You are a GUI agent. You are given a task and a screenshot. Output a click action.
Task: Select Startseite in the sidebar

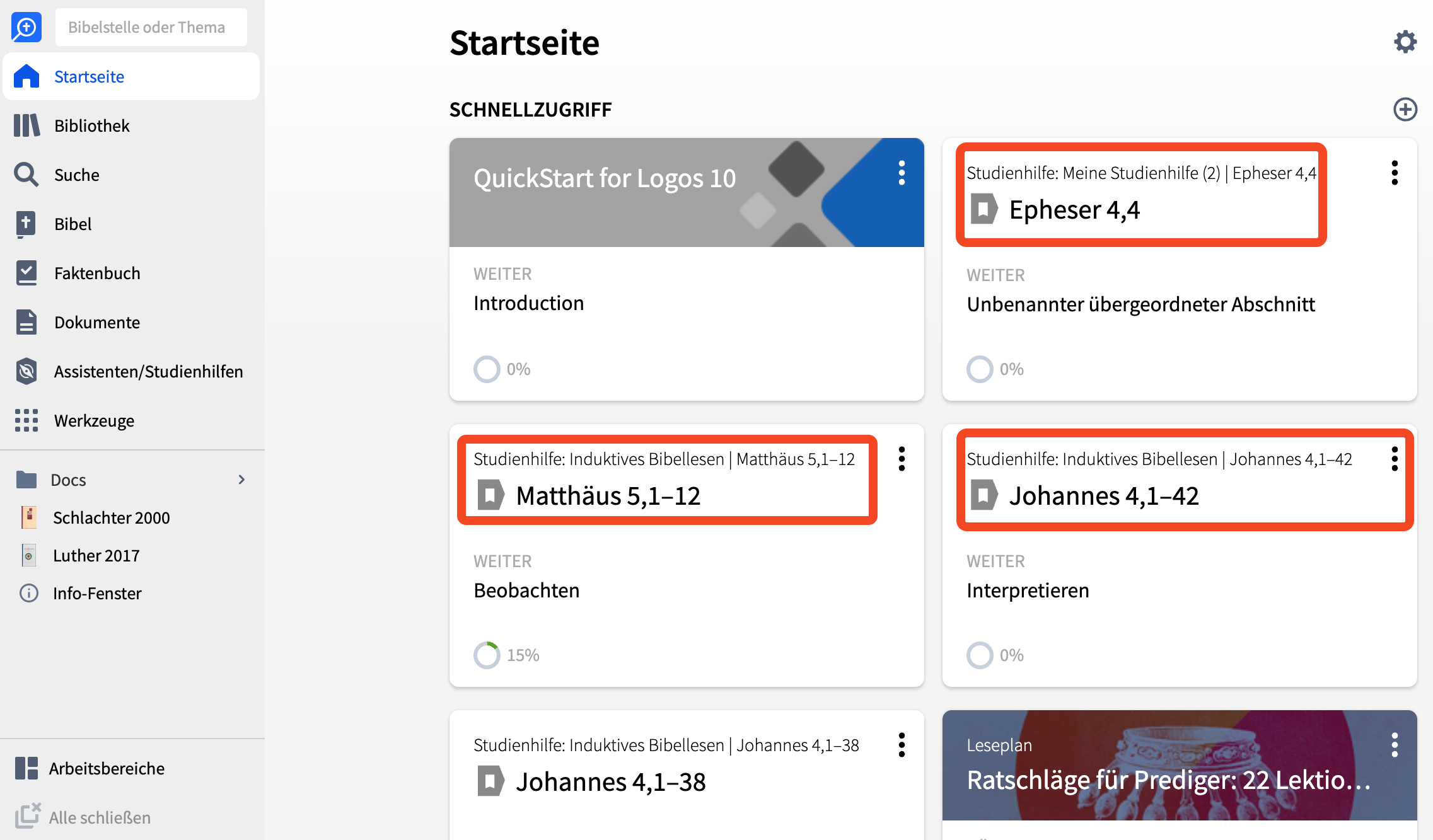click(131, 76)
